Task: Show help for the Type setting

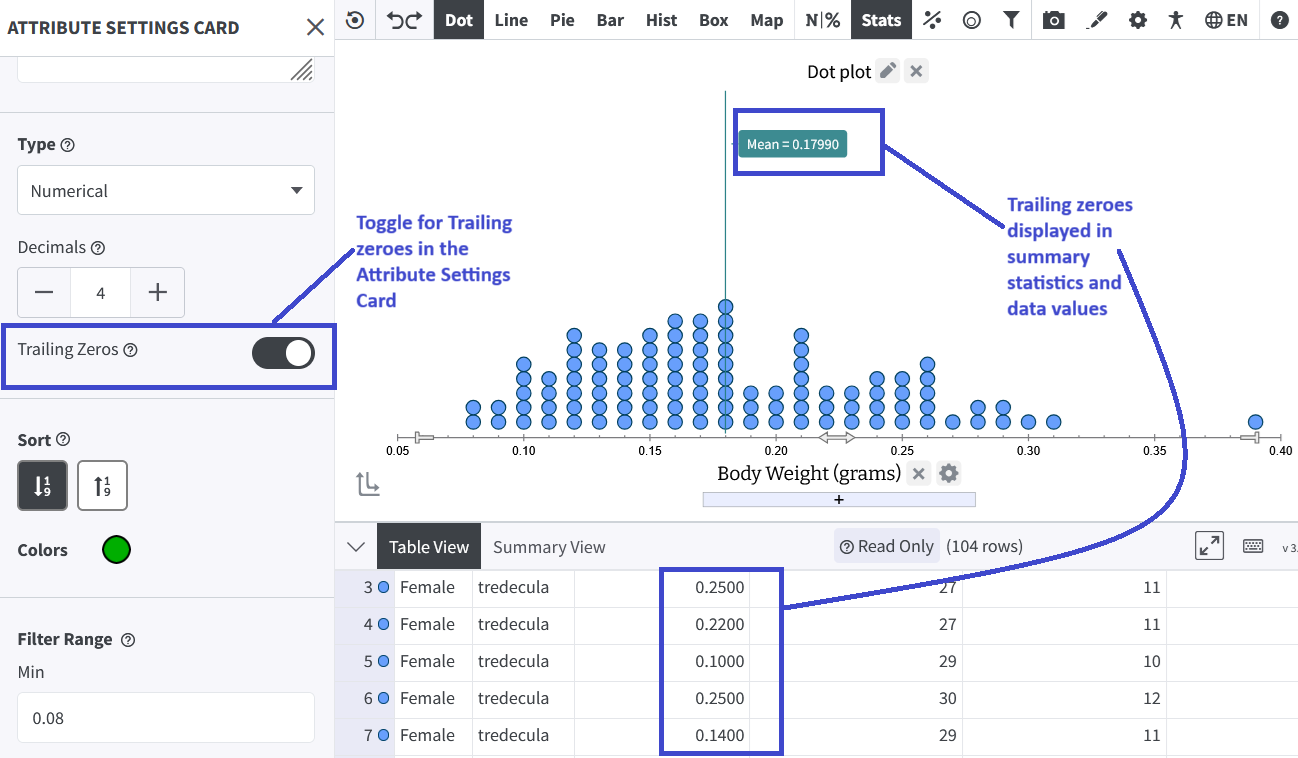Action: point(68,145)
